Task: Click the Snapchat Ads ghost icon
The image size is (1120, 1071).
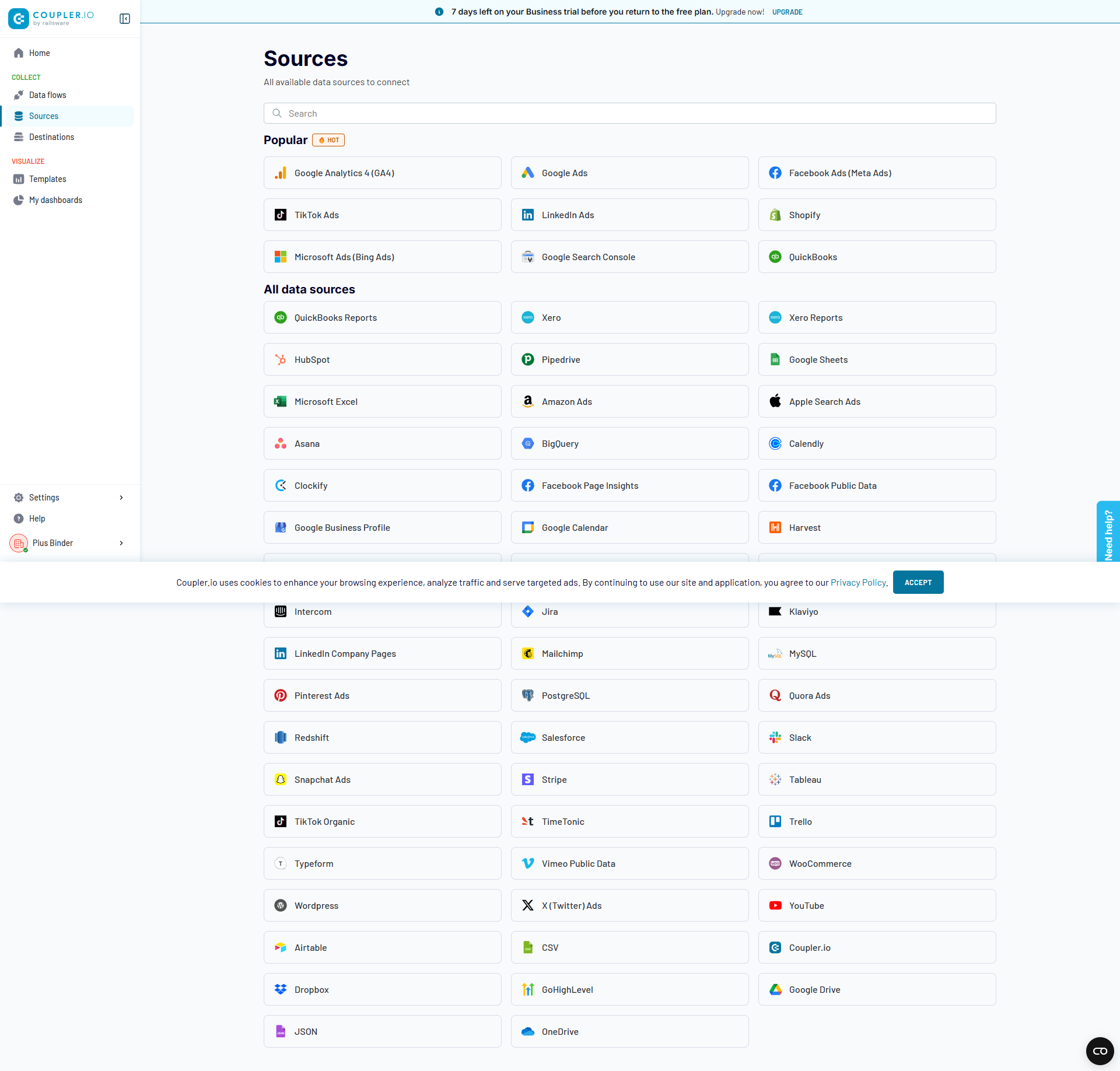Action: coord(281,780)
